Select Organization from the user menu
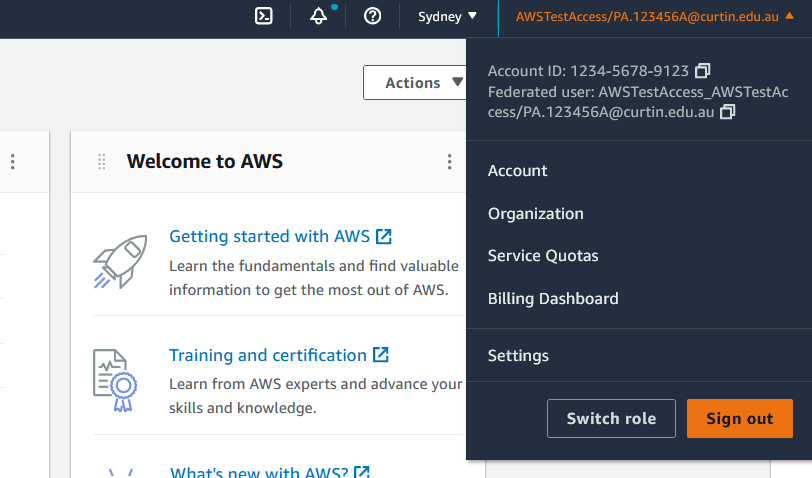The image size is (812, 478). [x=535, y=213]
